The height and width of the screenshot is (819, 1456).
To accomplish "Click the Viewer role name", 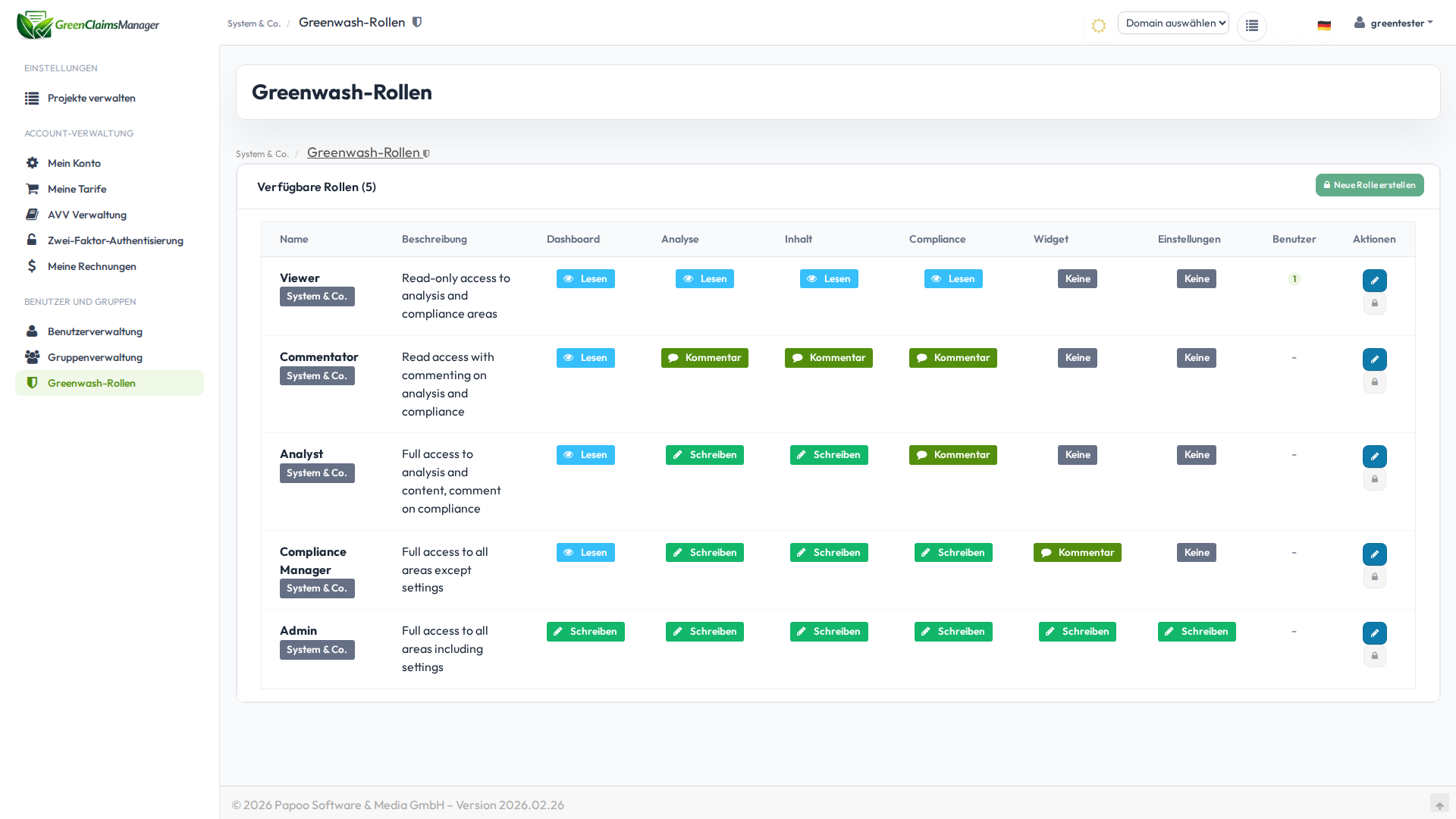I will (x=300, y=278).
